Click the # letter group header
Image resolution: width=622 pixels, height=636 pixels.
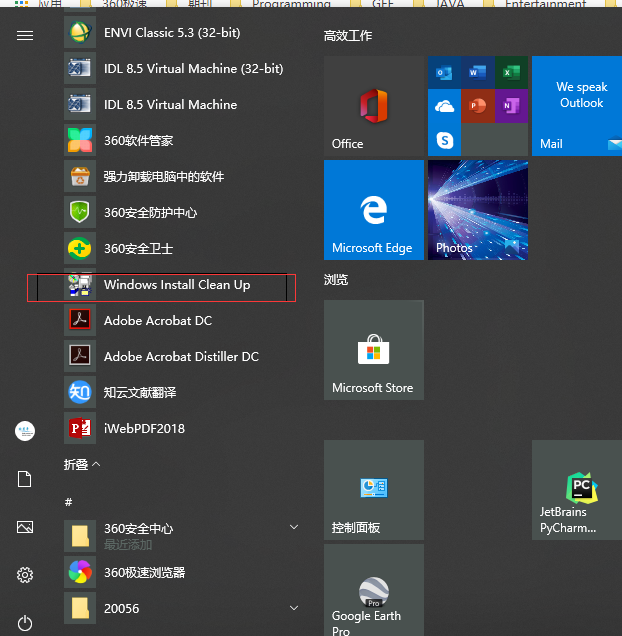(69, 502)
